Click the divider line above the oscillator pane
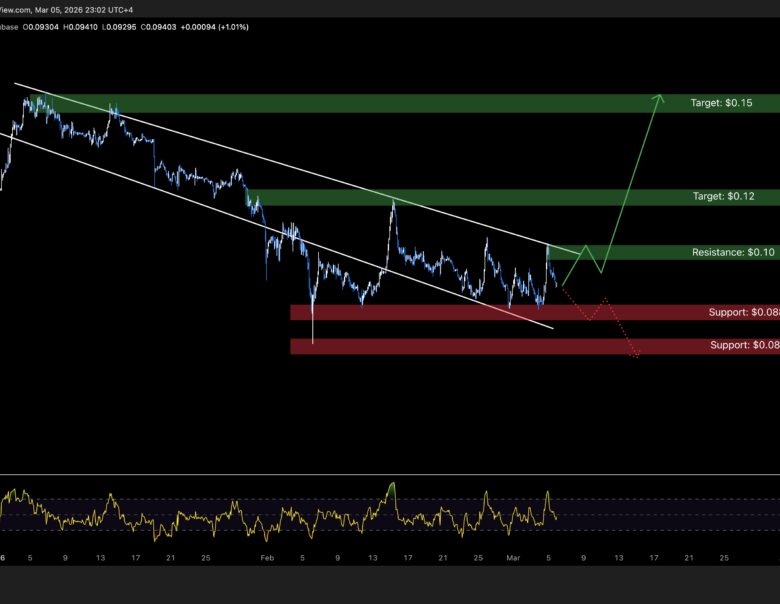 pos(390,475)
